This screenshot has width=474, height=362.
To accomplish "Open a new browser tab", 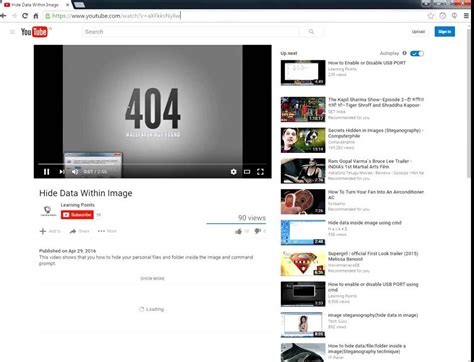I will (79, 4).
